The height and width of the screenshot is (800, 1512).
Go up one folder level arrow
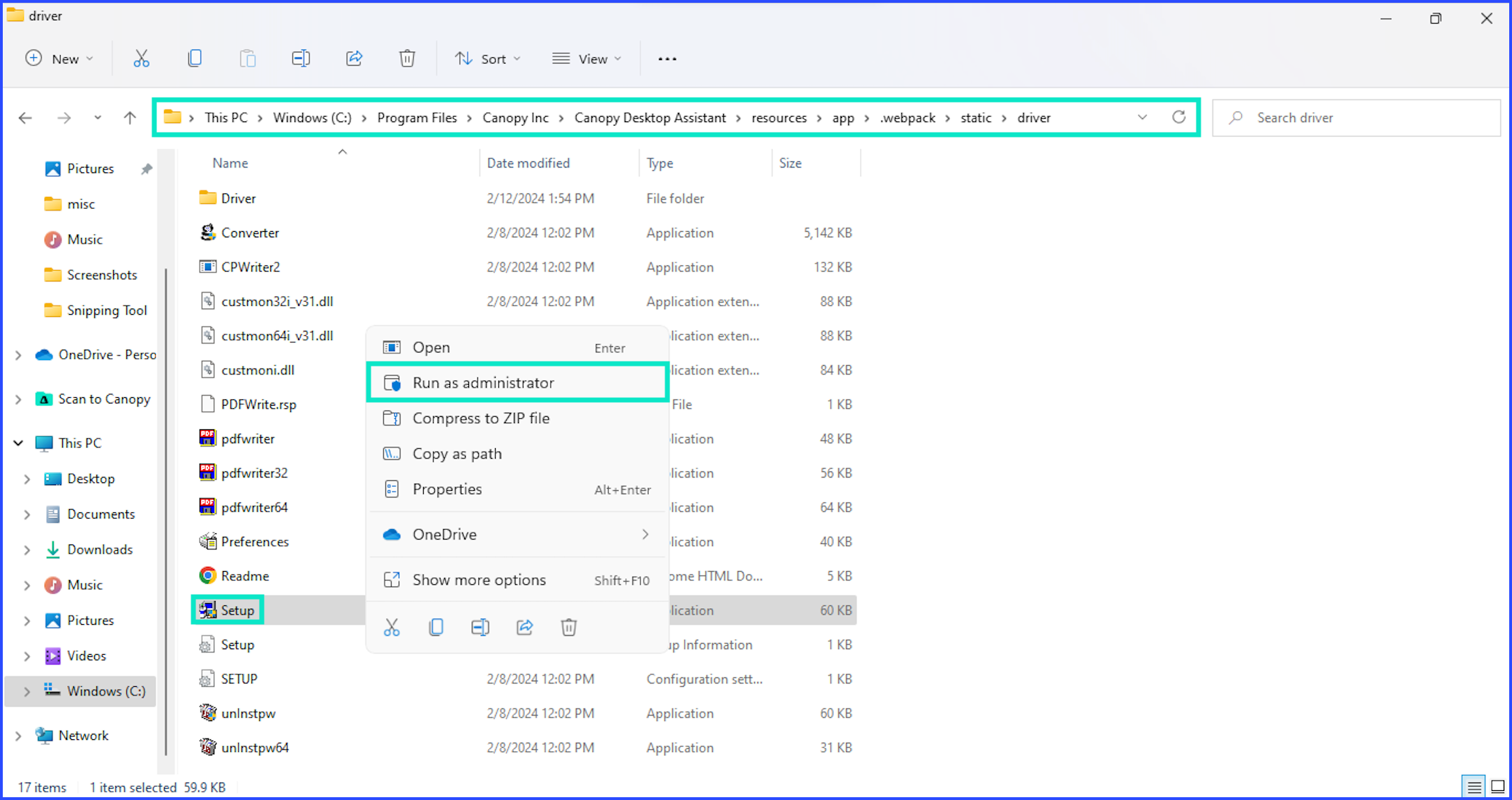130,118
